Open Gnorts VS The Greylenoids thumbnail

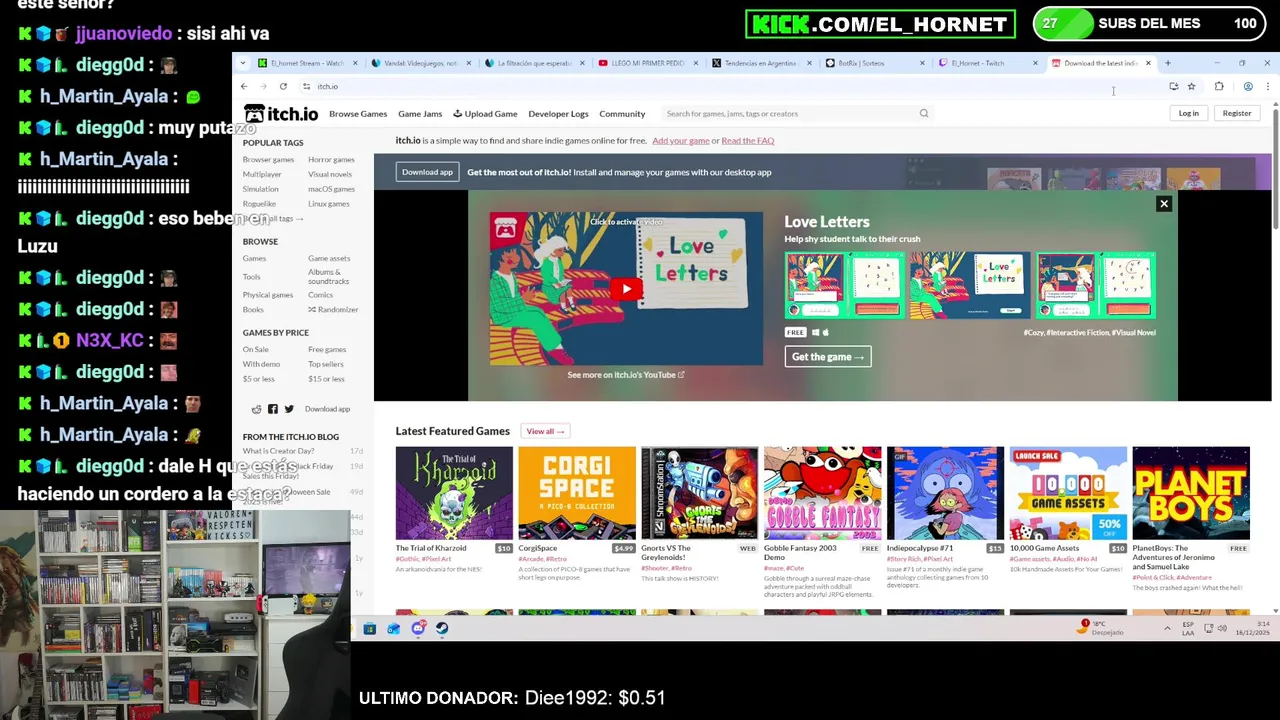(700, 493)
